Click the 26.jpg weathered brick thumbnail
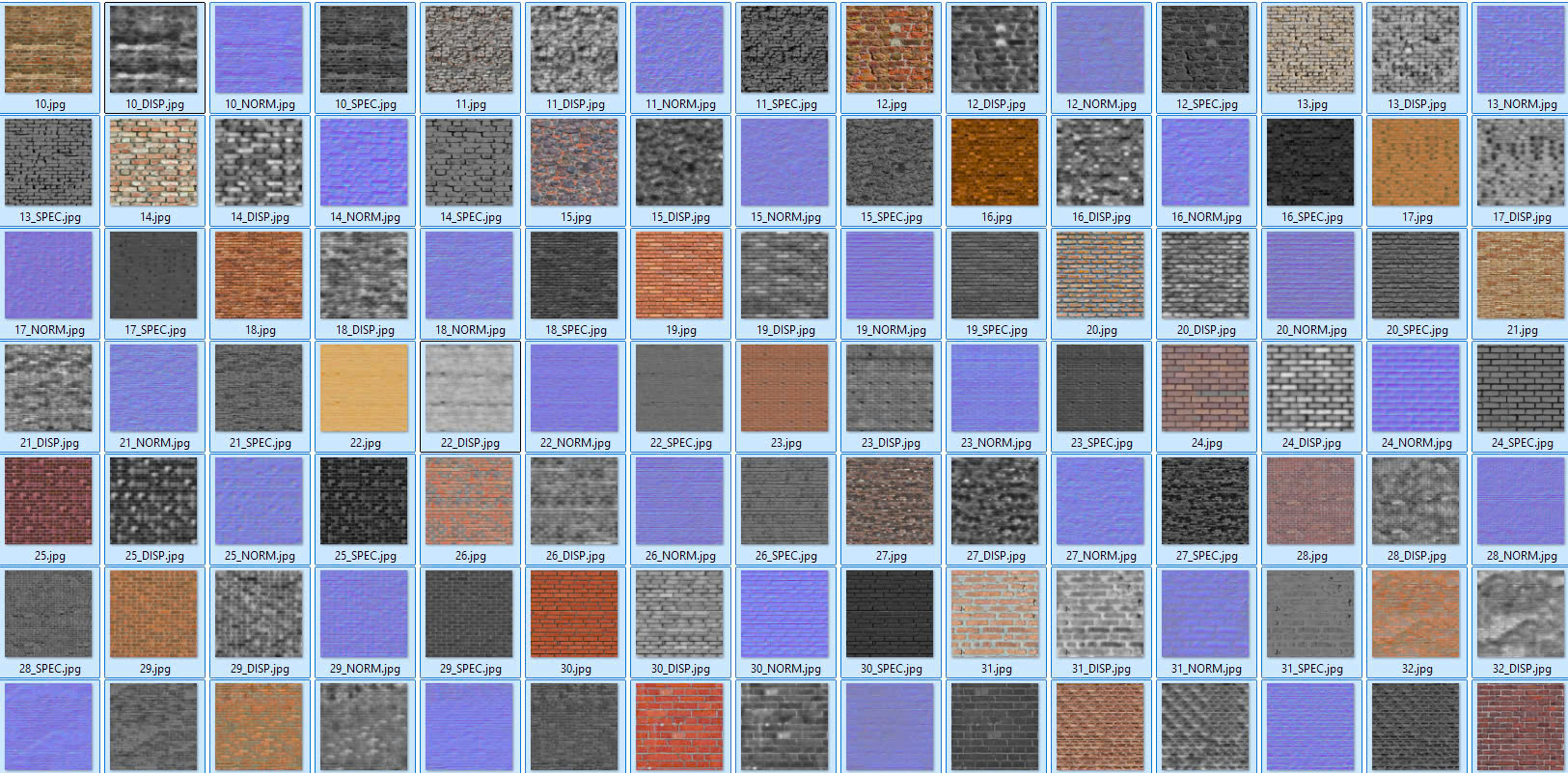Image resolution: width=1568 pixels, height=773 pixels. (470, 502)
